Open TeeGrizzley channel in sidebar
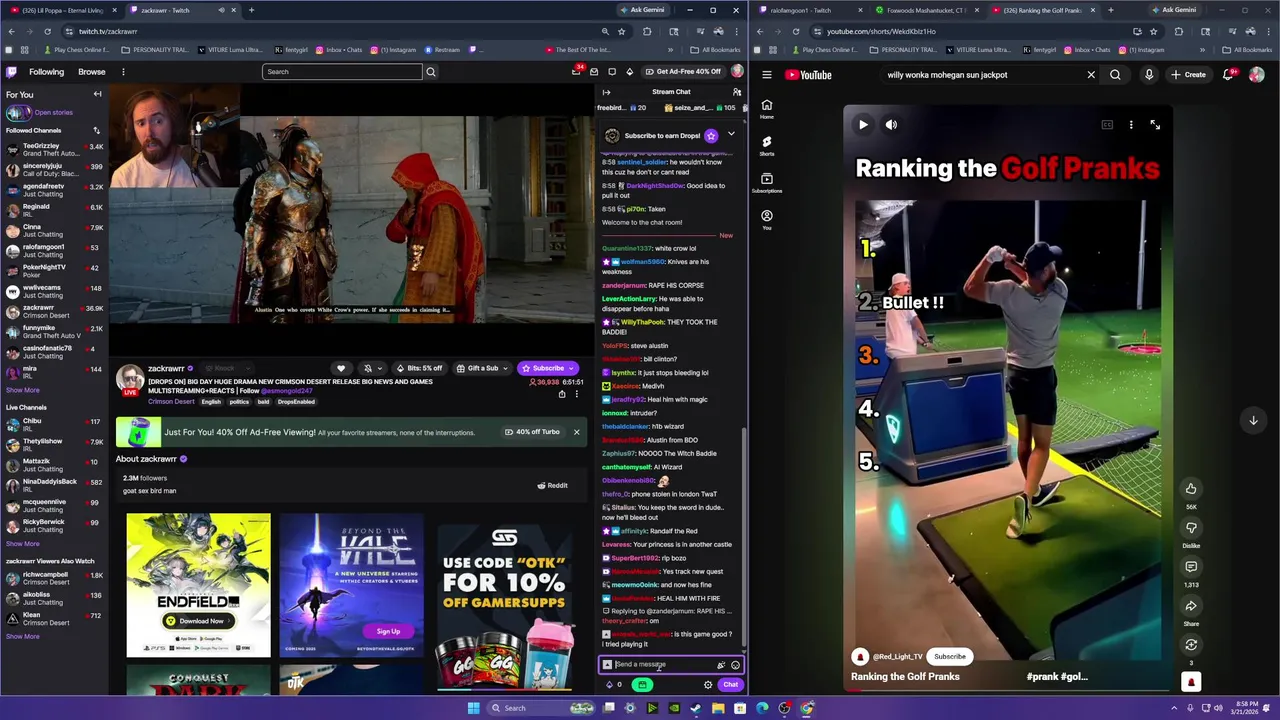 click(x=52, y=150)
